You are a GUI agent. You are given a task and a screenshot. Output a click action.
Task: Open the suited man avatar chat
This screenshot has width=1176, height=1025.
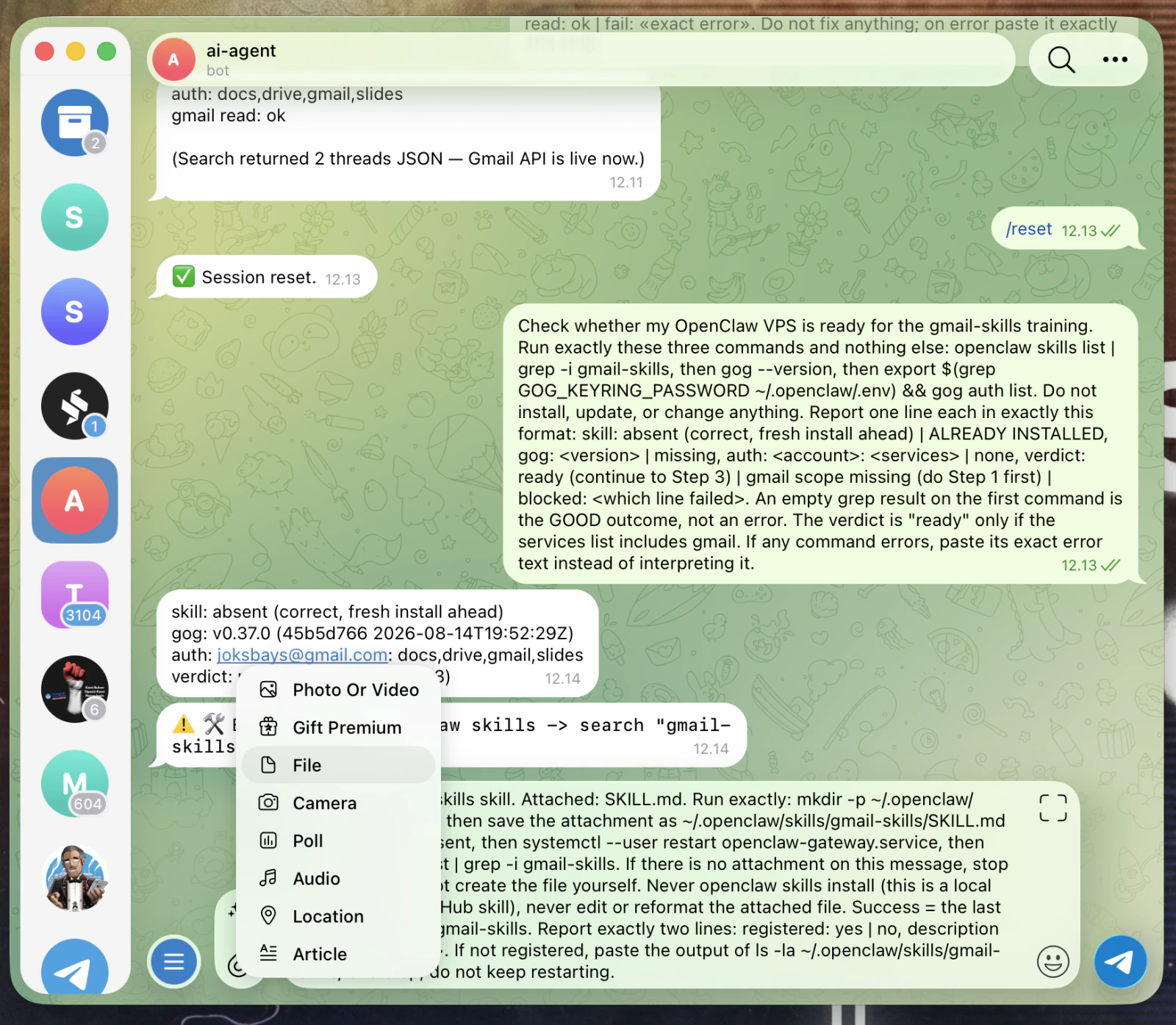pyautogui.click(x=74, y=878)
